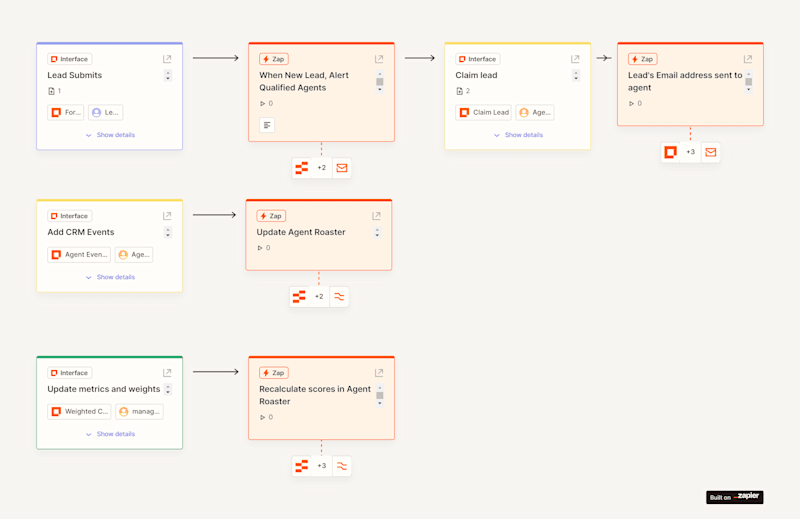Click title stepper on Lead Submits card

(168, 76)
